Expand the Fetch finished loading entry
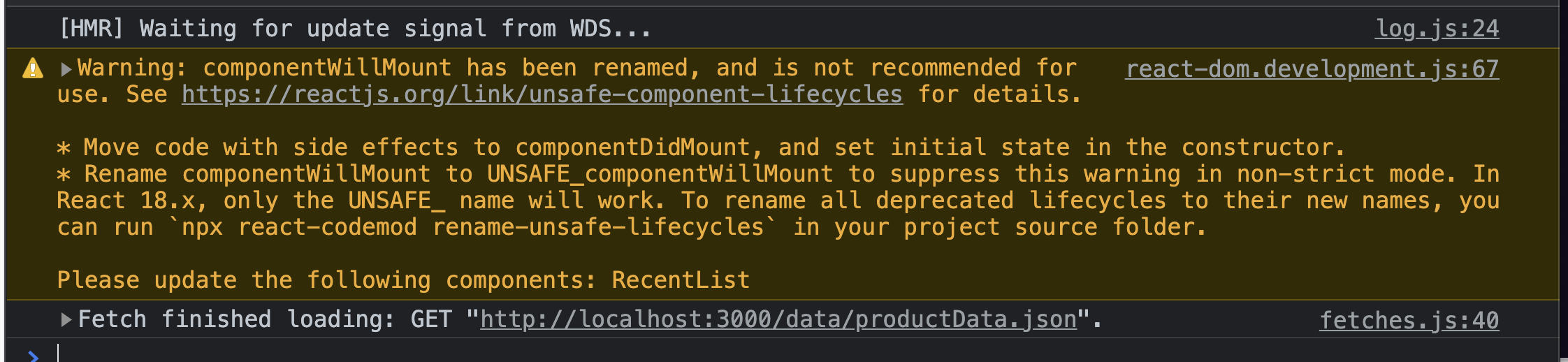The image size is (1568, 362). point(66,320)
